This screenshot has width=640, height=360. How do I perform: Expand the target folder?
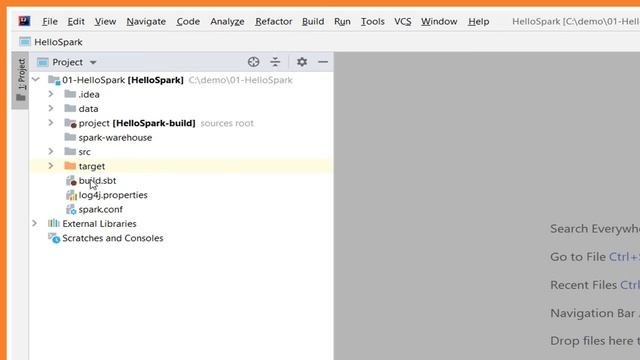51,166
